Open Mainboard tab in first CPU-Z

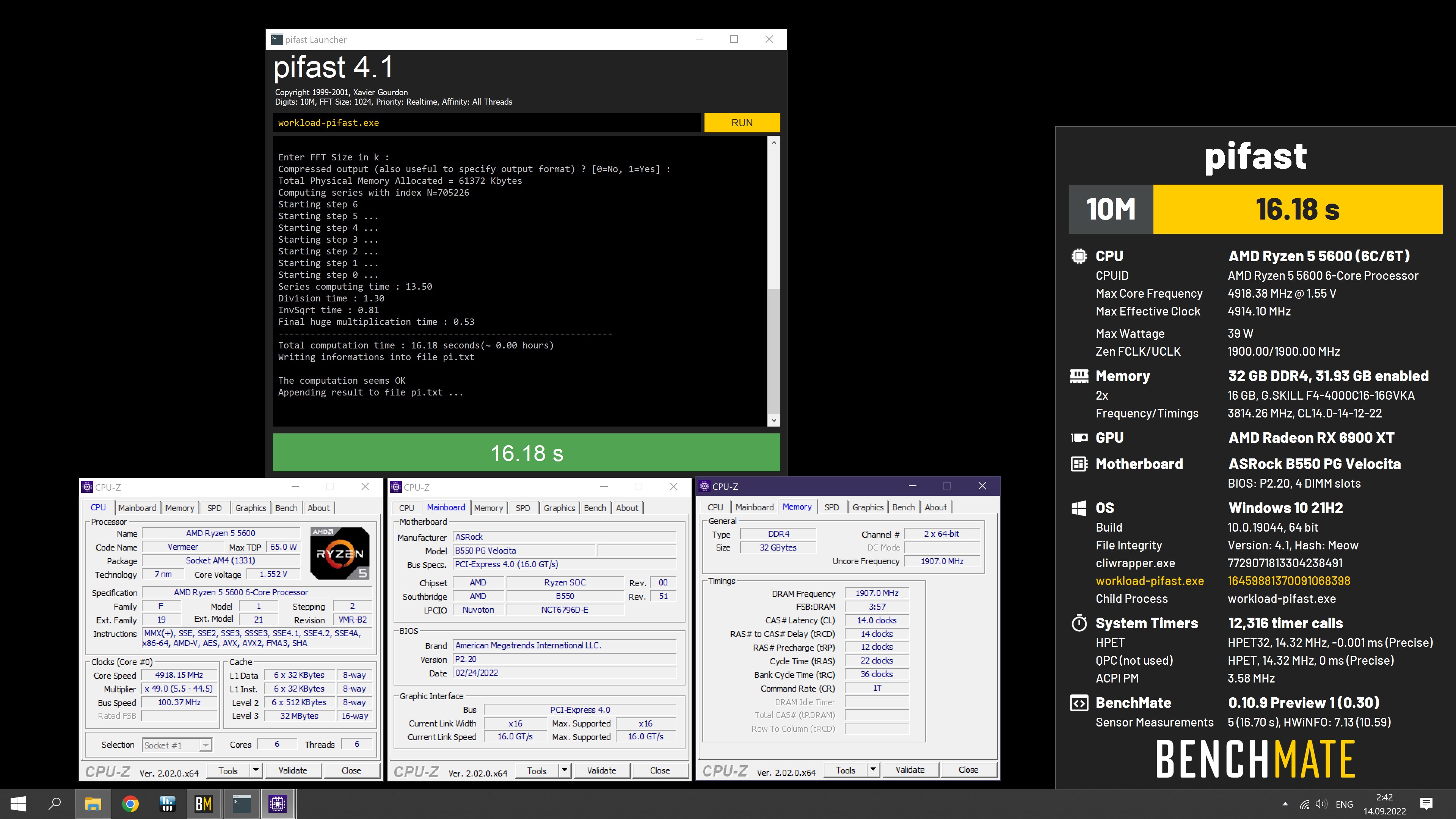137,508
